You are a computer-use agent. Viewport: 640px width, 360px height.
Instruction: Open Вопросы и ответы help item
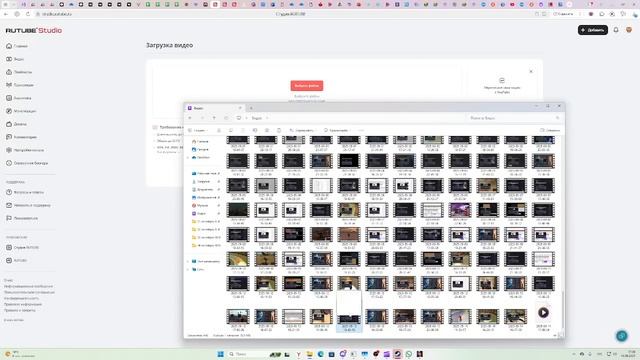[x=25, y=192]
